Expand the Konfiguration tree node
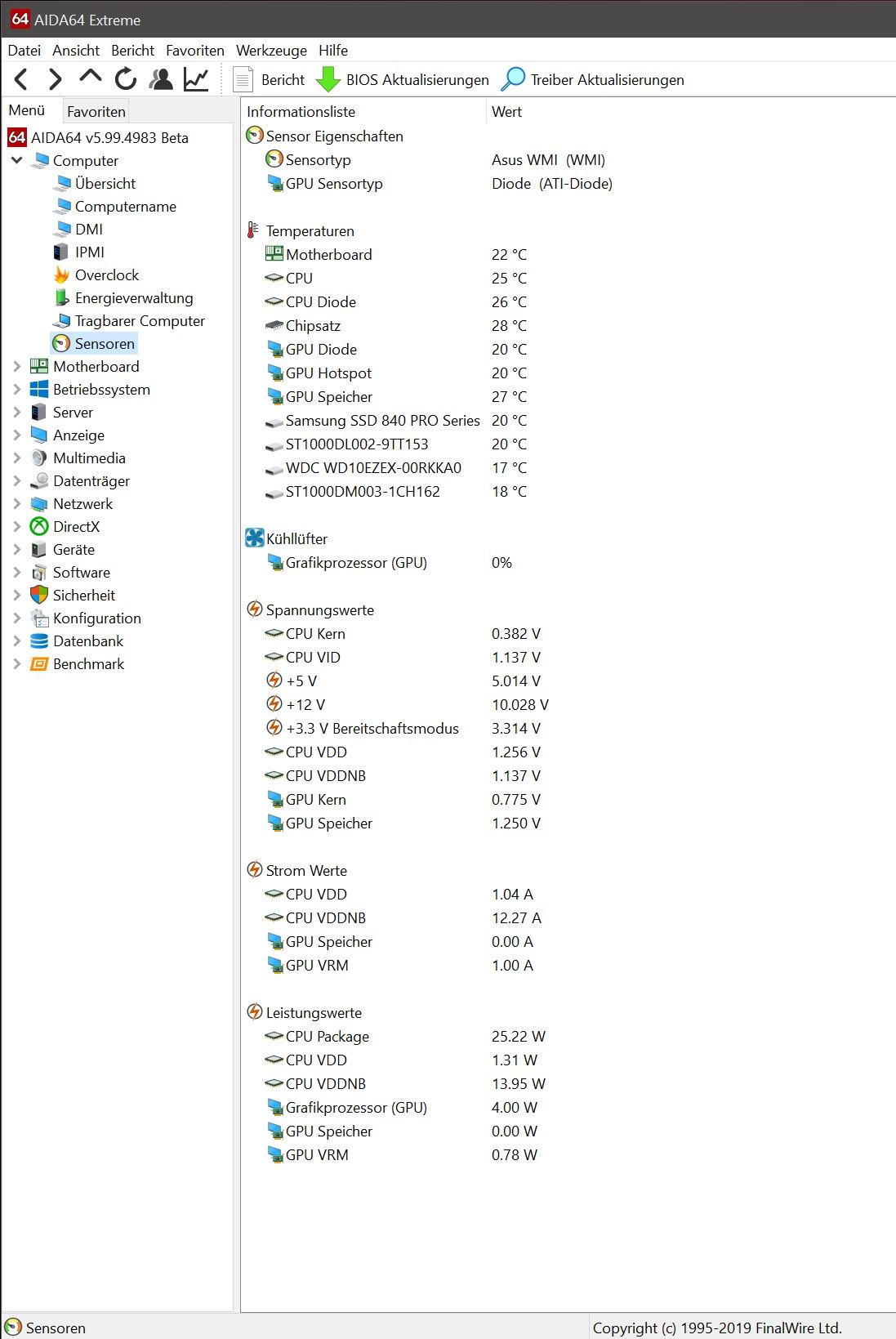 point(16,618)
